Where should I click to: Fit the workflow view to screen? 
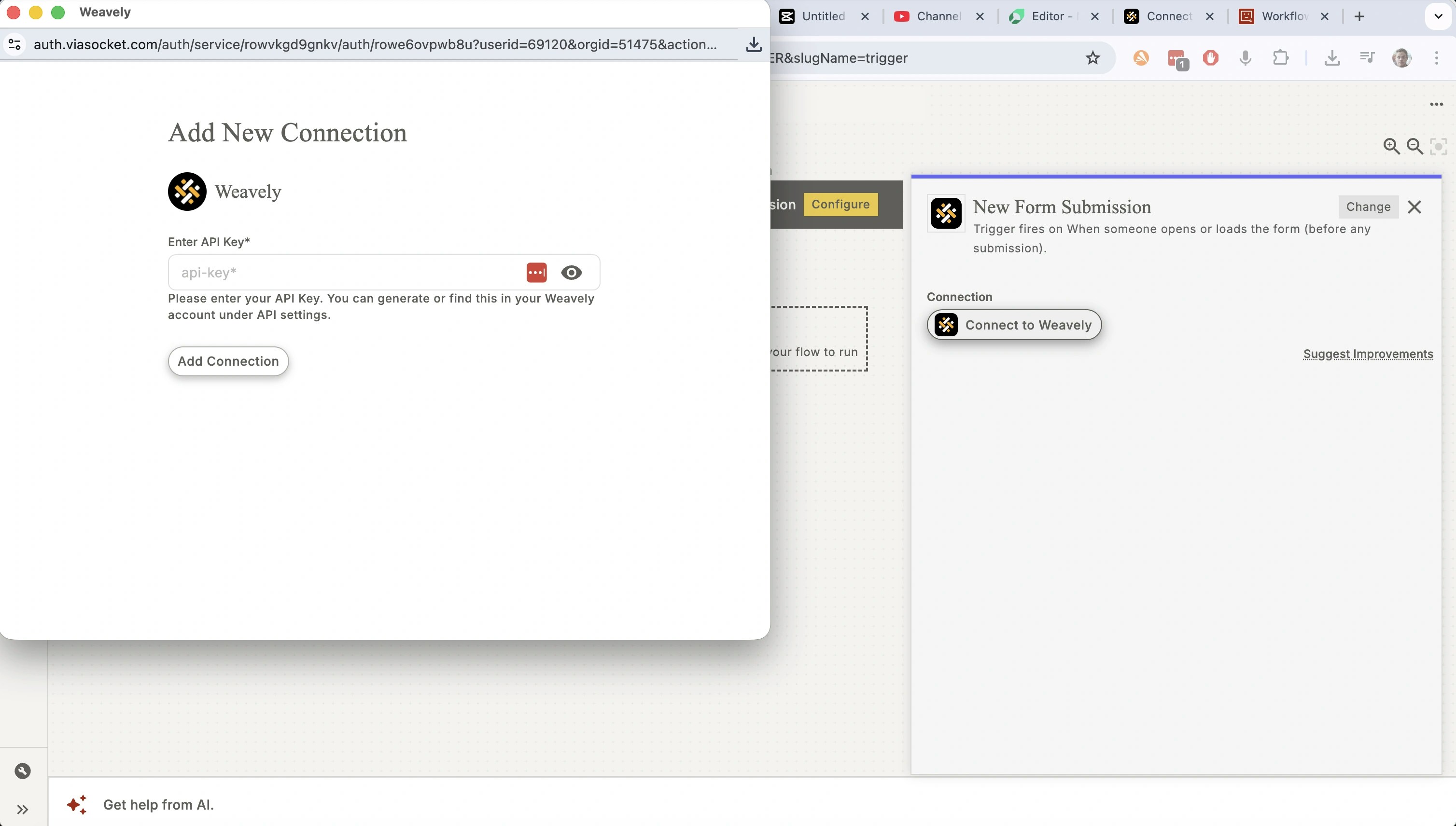click(x=1439, y=146)
